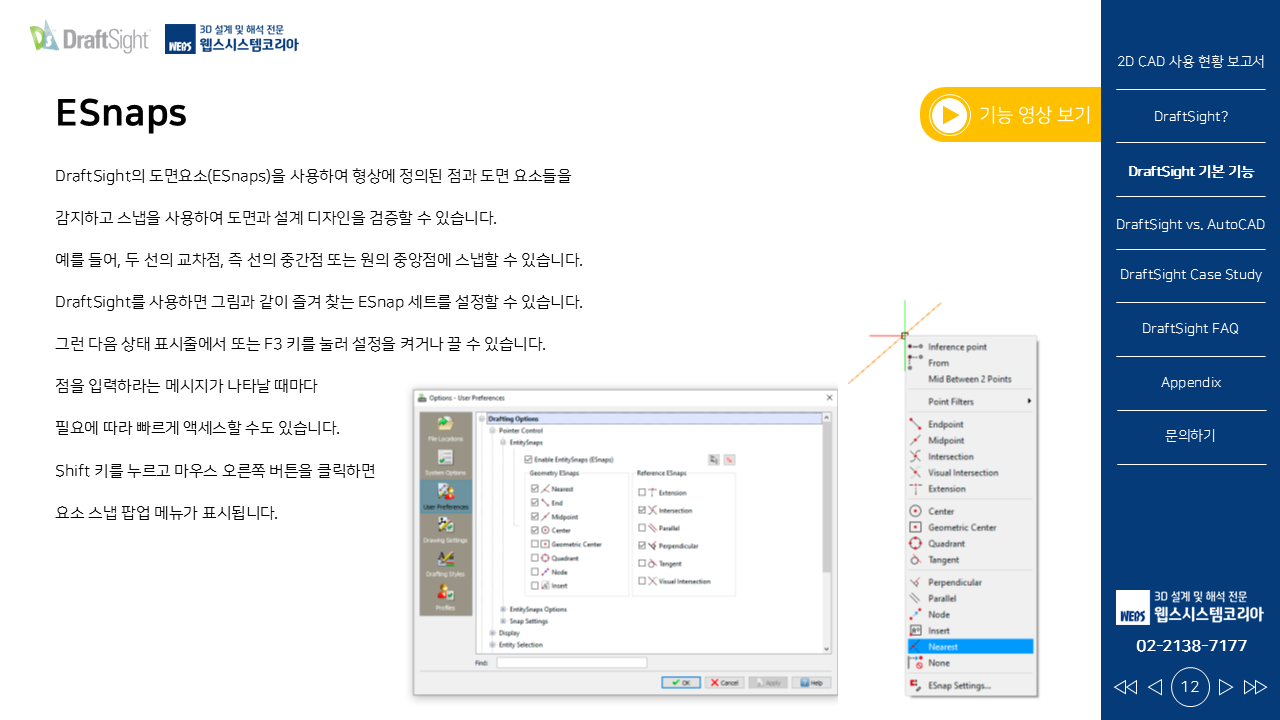
Task: Collapse the Drafting Options tree node
Action: click(482, 419)
